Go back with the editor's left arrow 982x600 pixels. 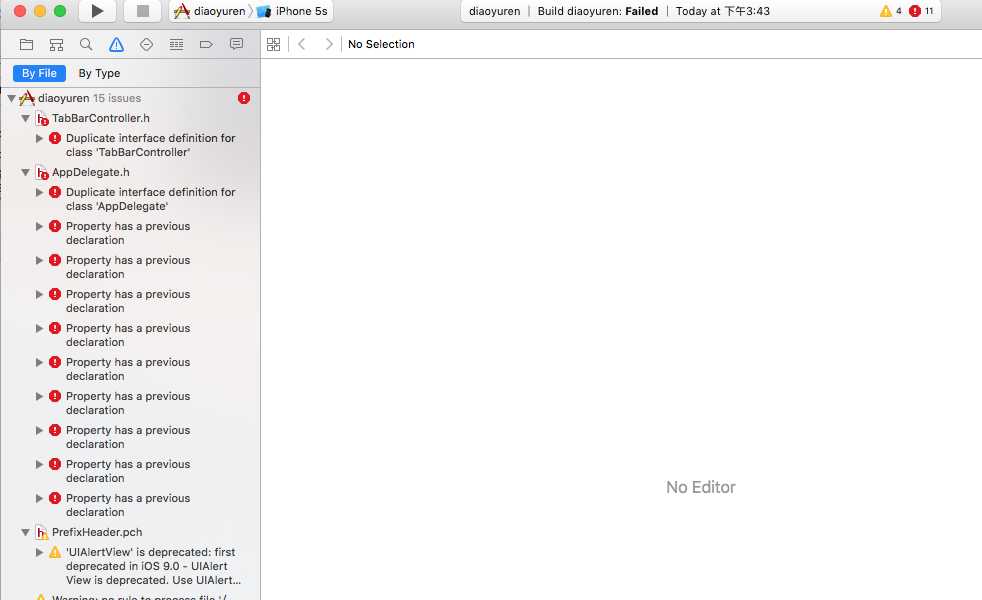click(302, 44)
